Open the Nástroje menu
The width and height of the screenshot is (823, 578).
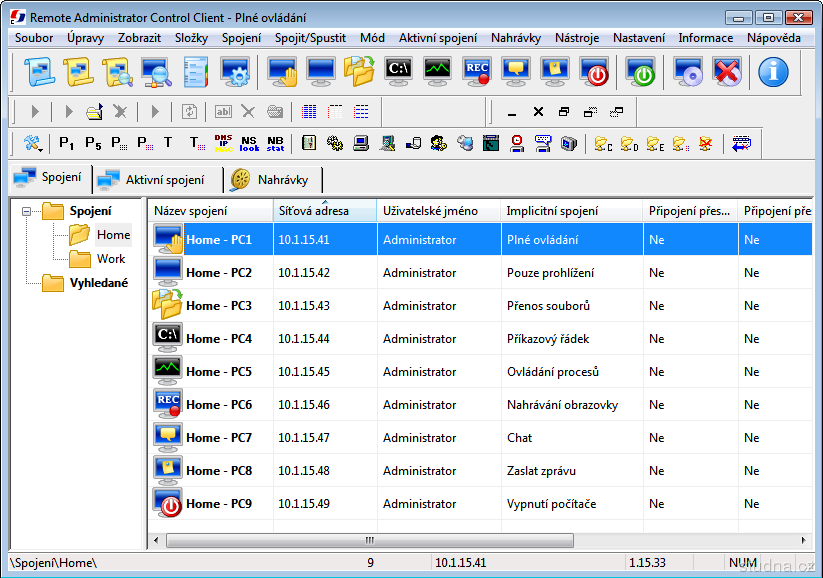tap(577, 38)
